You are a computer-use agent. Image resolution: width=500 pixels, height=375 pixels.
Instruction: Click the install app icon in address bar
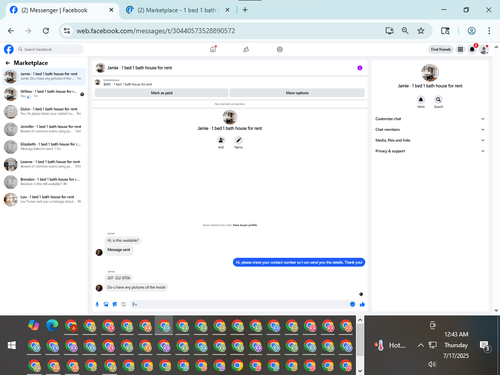coord(389,31)
